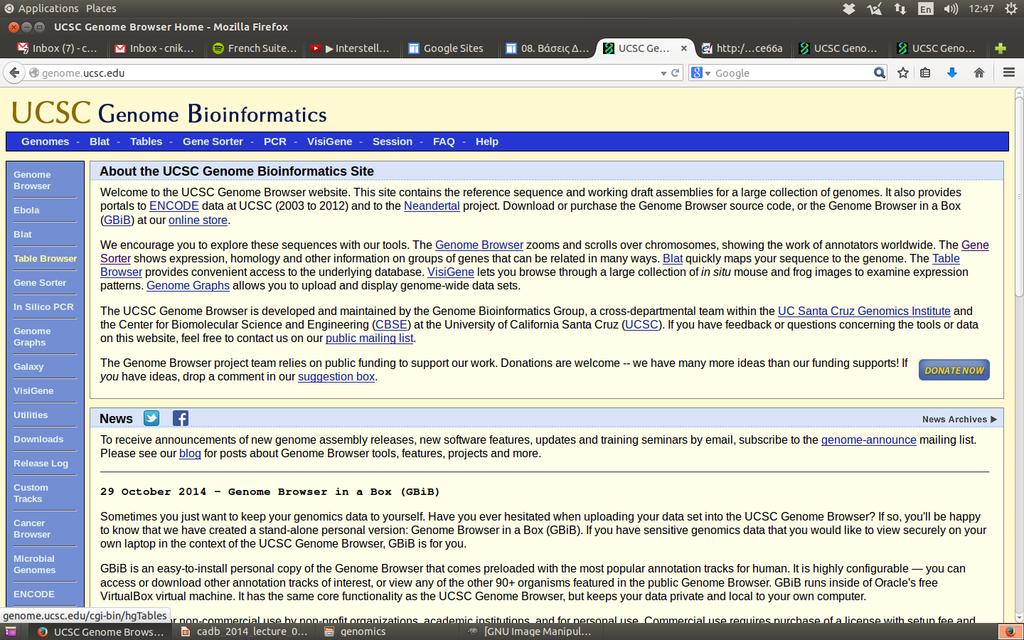Click Release Log in left sidebar
Image resolution: width=1024 pixels, height=640 pixels.
coord(40,463)
